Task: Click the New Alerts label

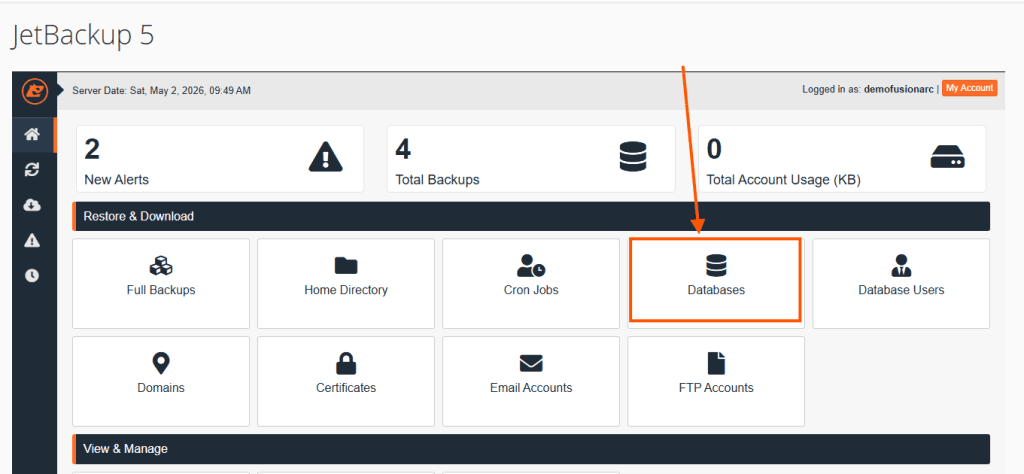Action: click(116, 180)
